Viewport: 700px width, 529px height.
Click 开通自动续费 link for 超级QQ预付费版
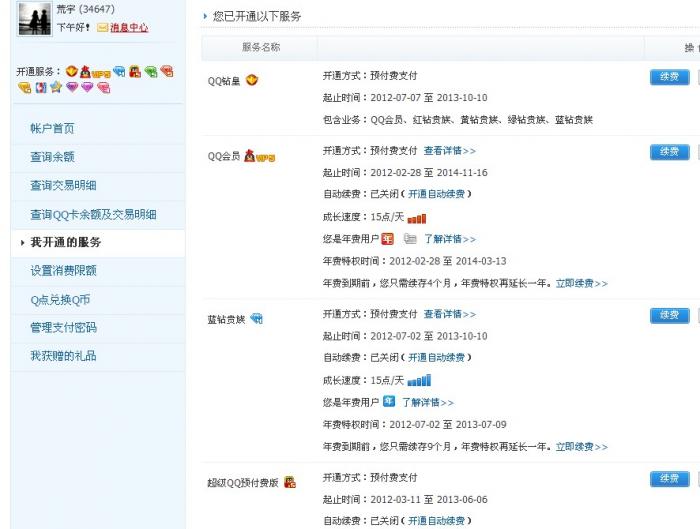(x=436, y=521)
